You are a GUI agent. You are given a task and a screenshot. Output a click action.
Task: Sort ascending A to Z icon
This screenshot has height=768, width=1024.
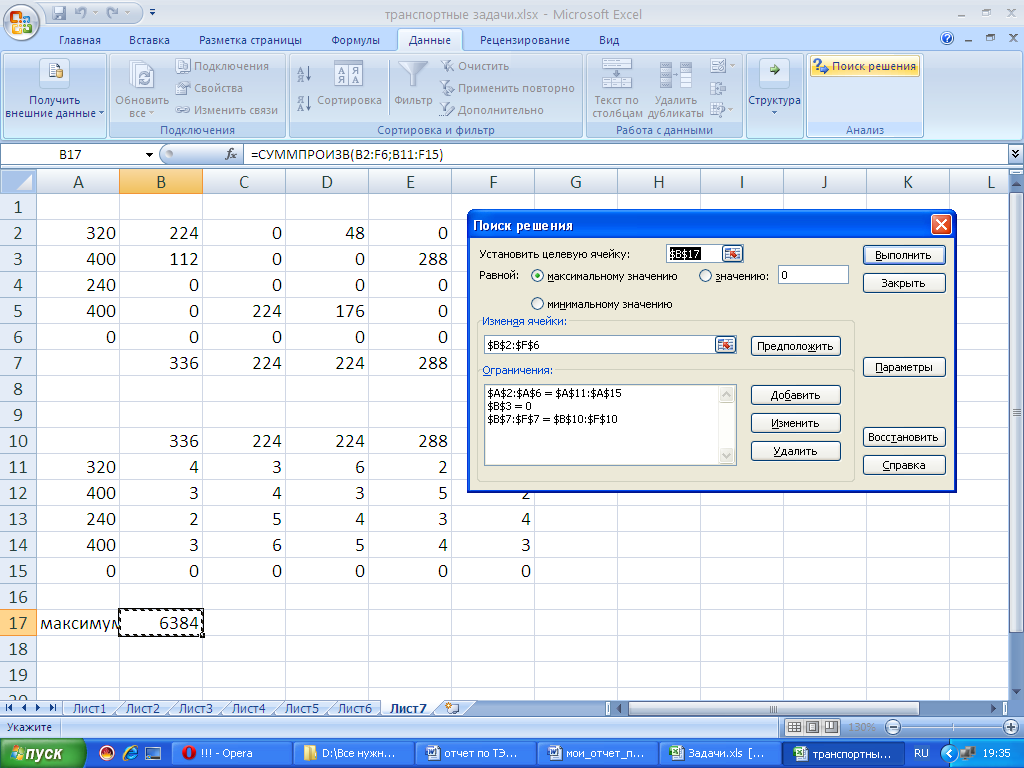tap(304, 74)
